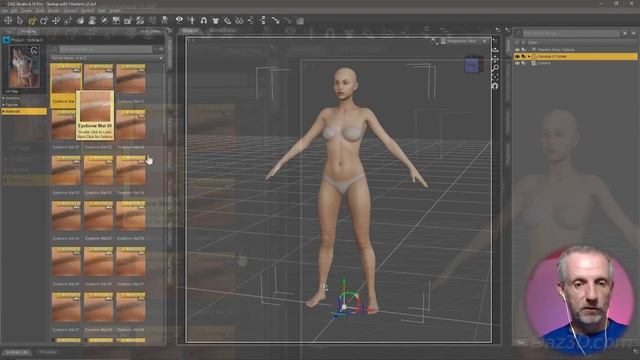Expand the Anatomy category arrow
640x360 pixels.
tap(4, 98)
